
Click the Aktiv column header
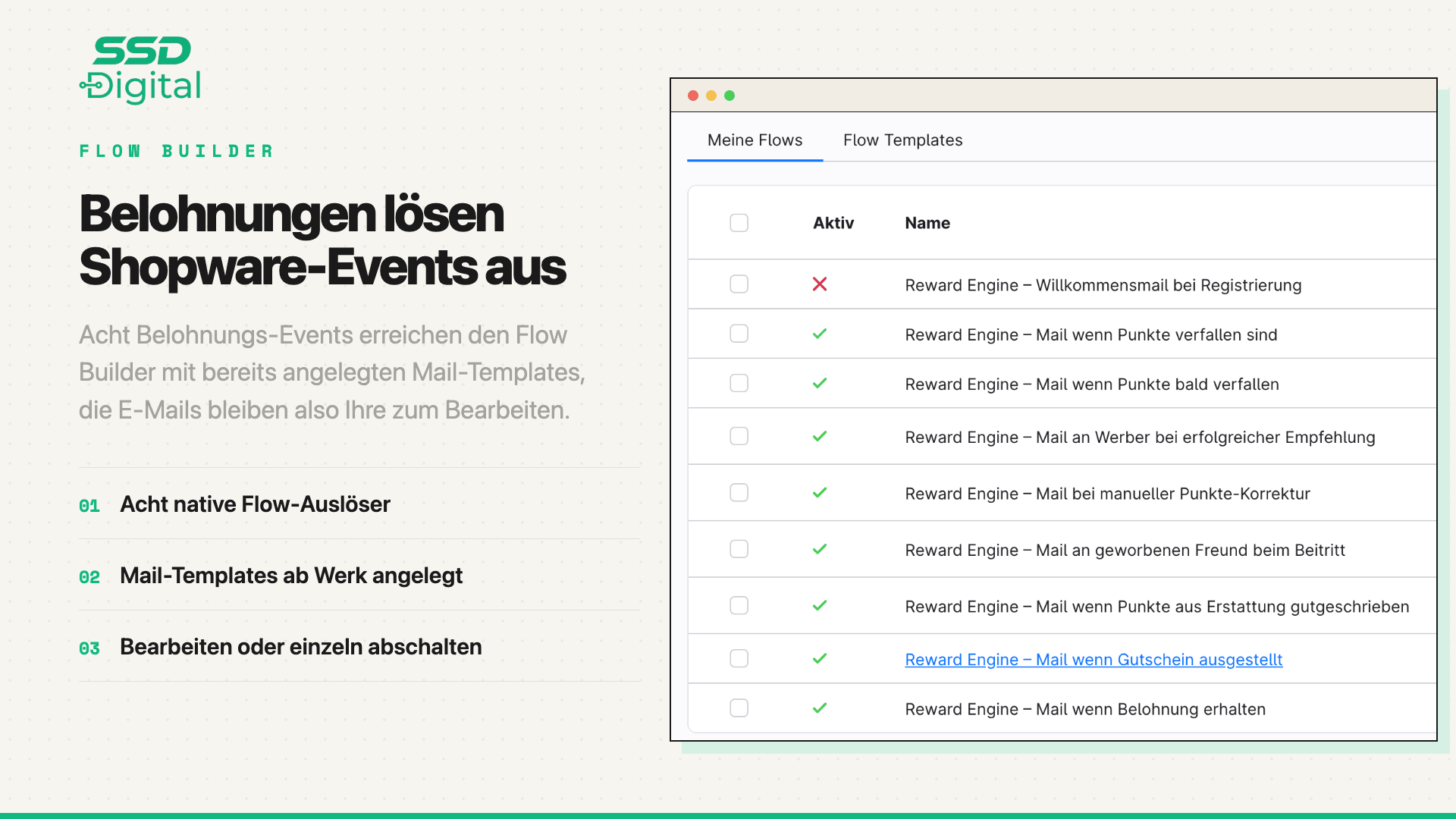coord(833,223)
